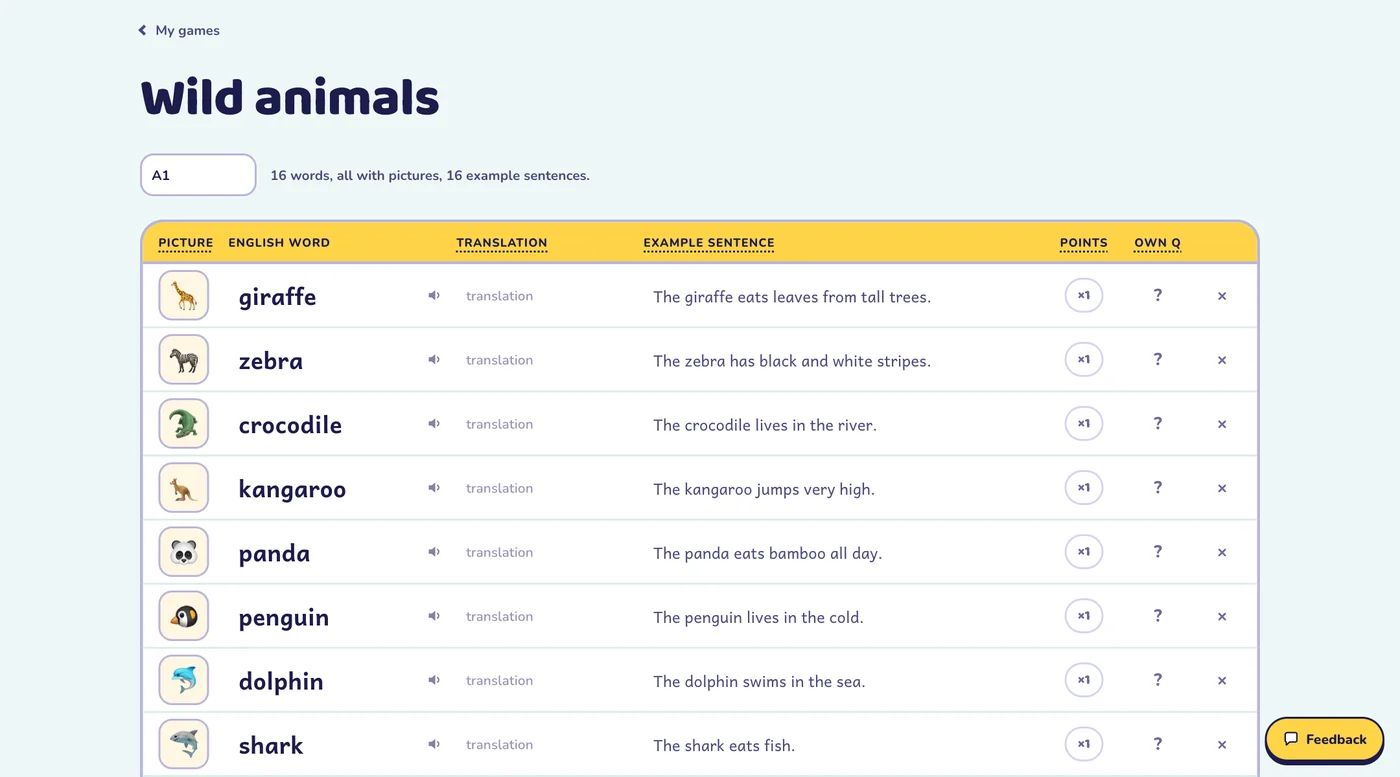Click the question mark for dolphin

coord(1158,680)
